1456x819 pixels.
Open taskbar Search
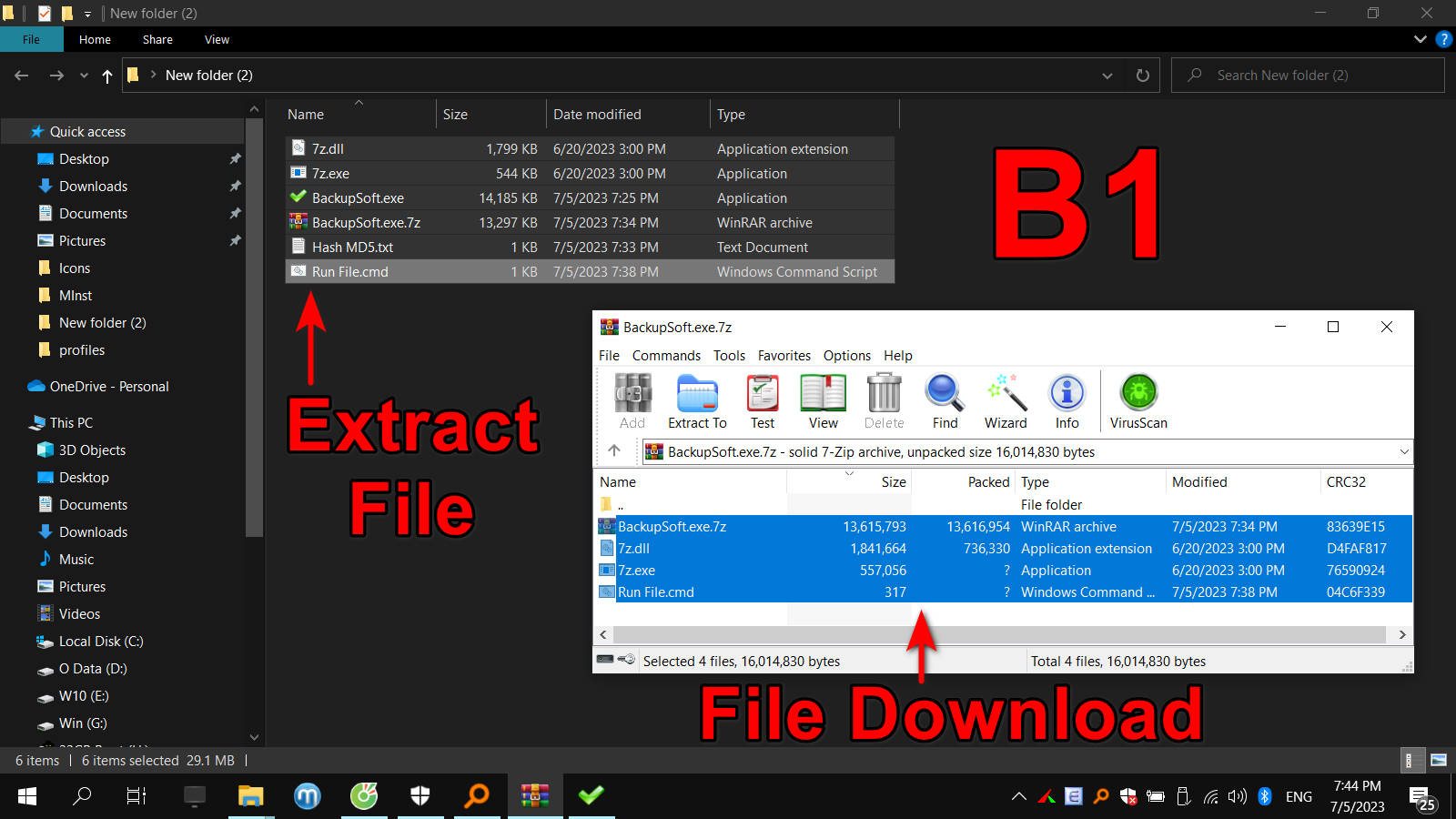[82, 796]
